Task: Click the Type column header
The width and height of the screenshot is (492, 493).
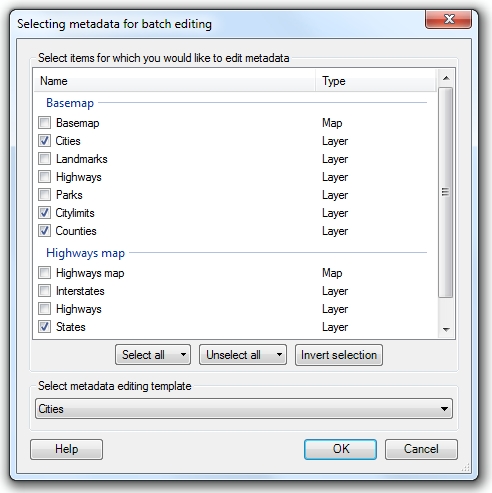Action: (x=376, y=81)
